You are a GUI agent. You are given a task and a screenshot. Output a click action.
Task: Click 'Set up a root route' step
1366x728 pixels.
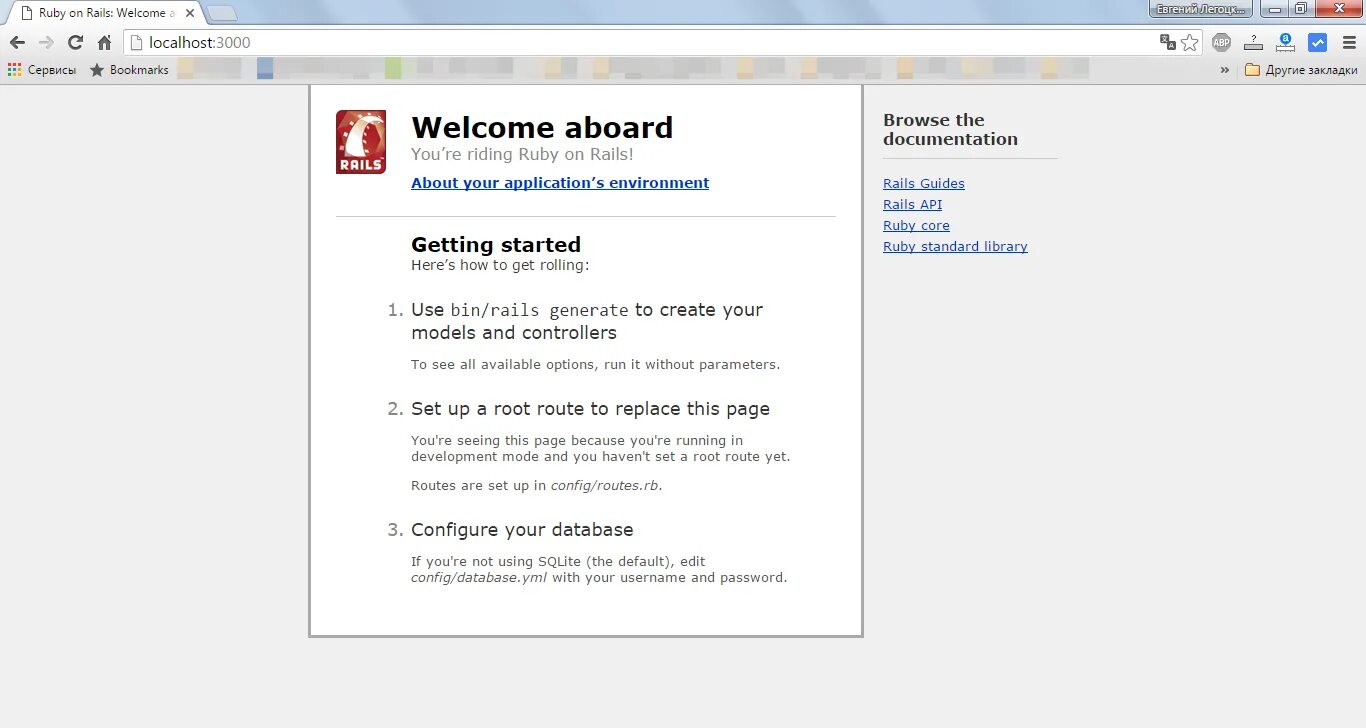pyautogui.click(x=590, y=409)
